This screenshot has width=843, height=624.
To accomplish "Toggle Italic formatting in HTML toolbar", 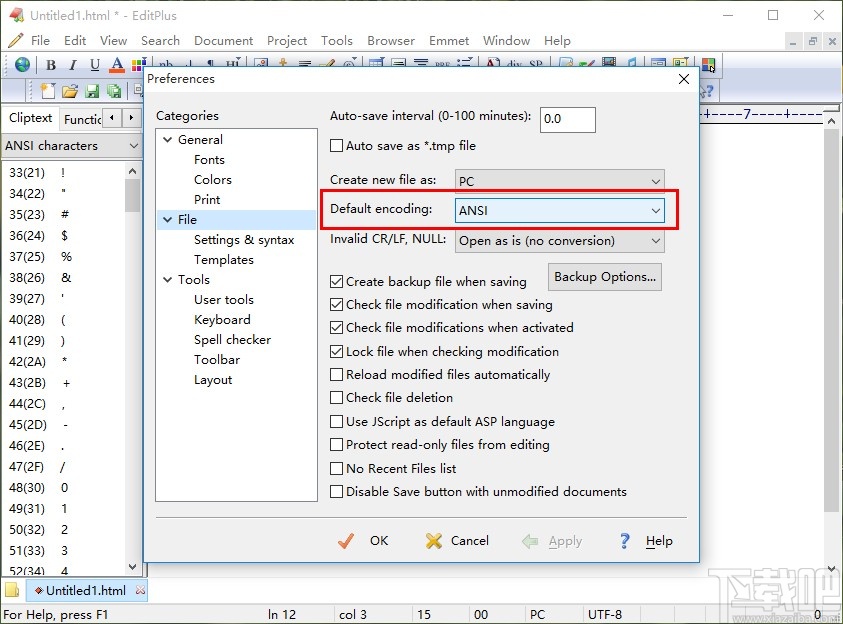I will point(73,65).
